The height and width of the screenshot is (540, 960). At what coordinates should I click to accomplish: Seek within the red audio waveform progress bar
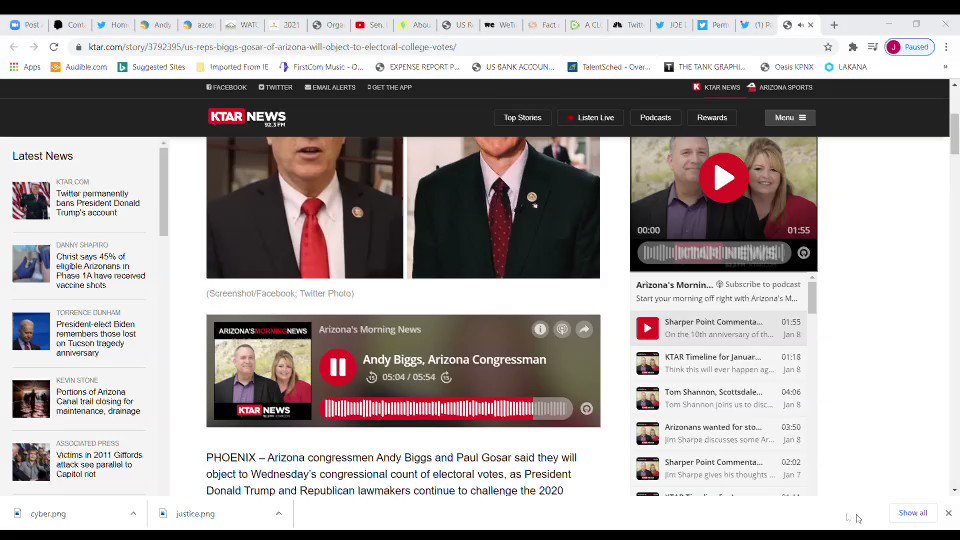click(x=446, y=408)
